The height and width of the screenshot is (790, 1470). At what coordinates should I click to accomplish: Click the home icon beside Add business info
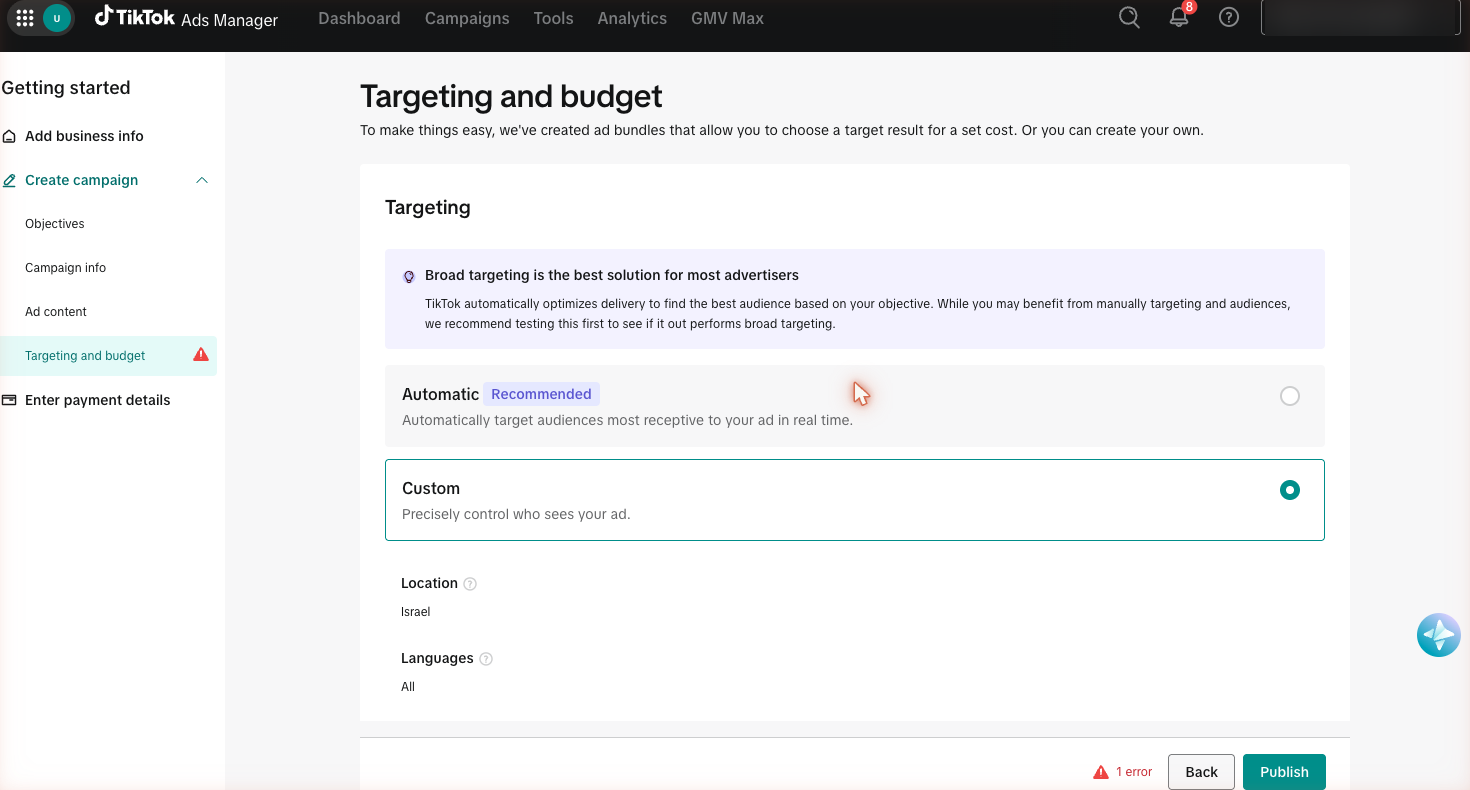pyautogui.click(x=9, y=136)
